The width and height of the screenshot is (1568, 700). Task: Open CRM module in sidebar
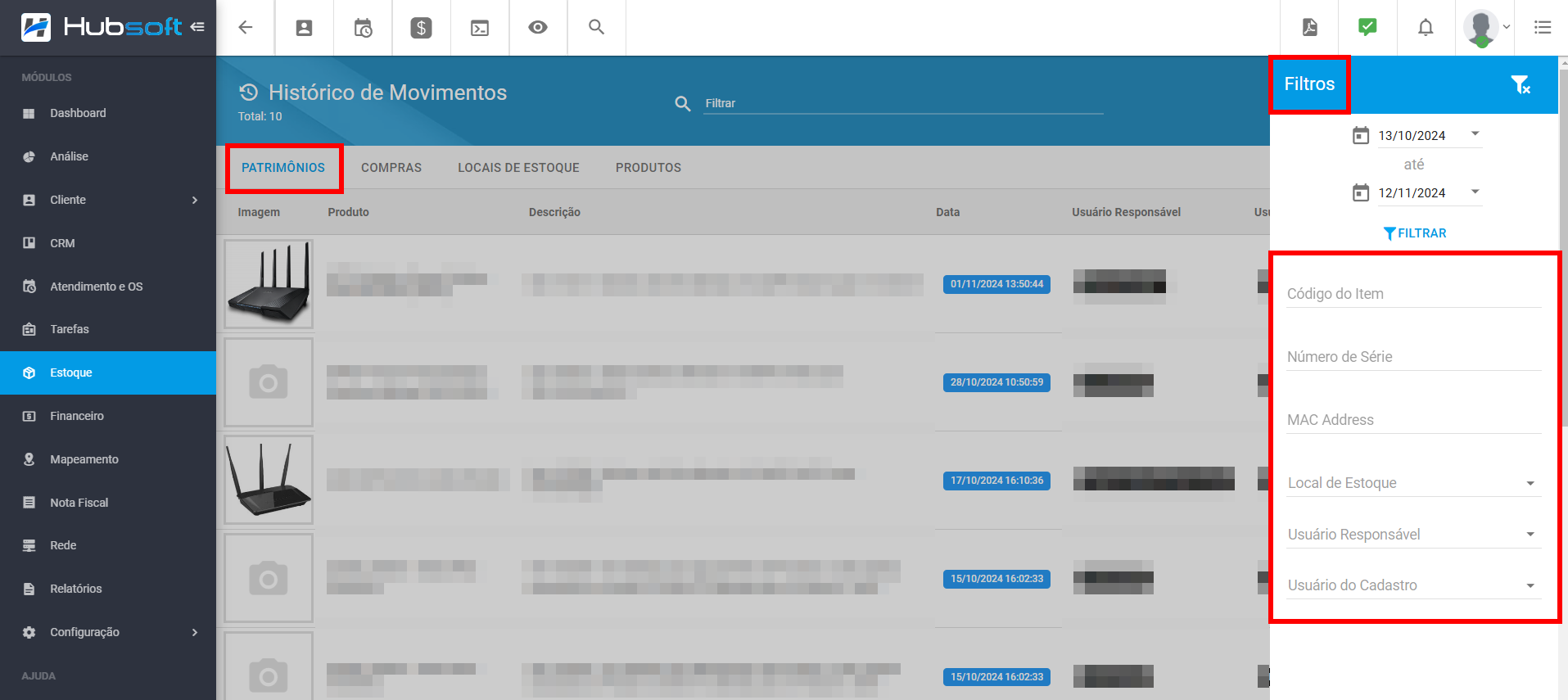point(108,243)
